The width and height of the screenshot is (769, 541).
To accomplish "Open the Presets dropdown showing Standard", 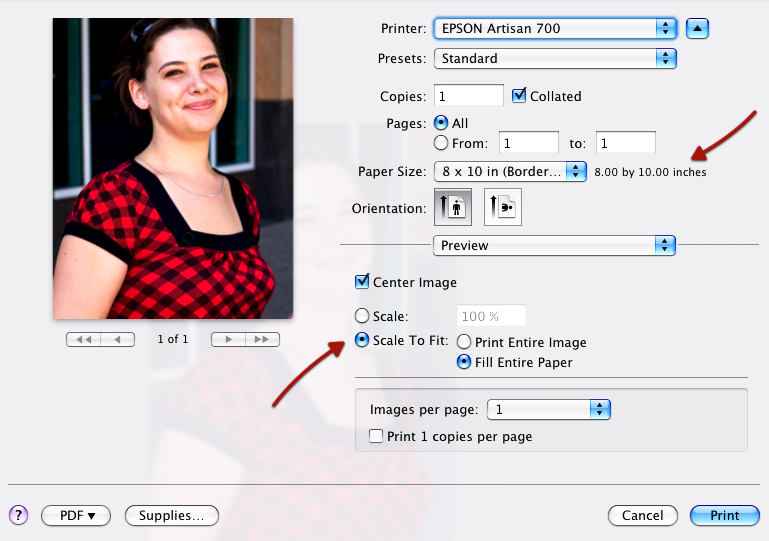I will [x=554, y=58].
